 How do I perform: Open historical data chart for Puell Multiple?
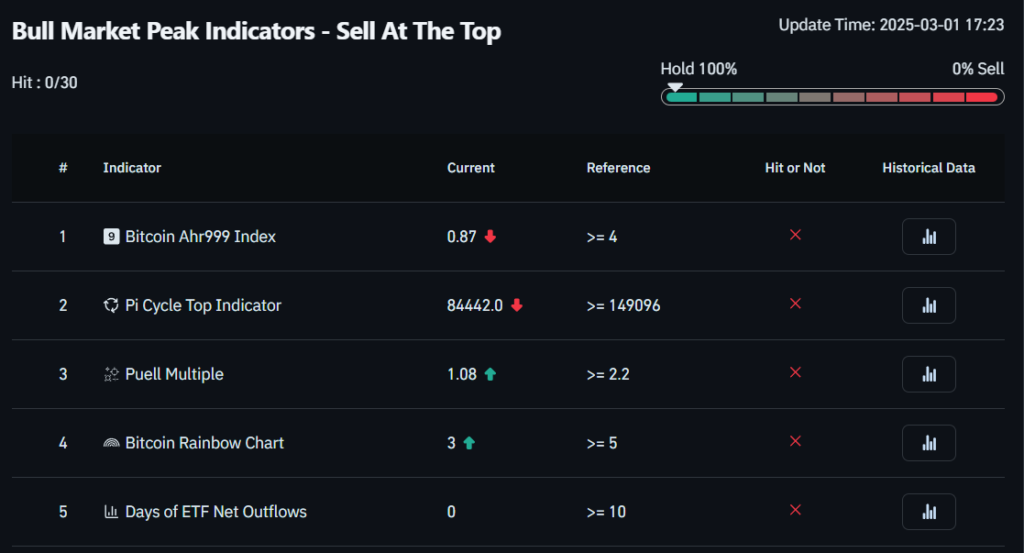pyautogui.click(x=928, y=374)
